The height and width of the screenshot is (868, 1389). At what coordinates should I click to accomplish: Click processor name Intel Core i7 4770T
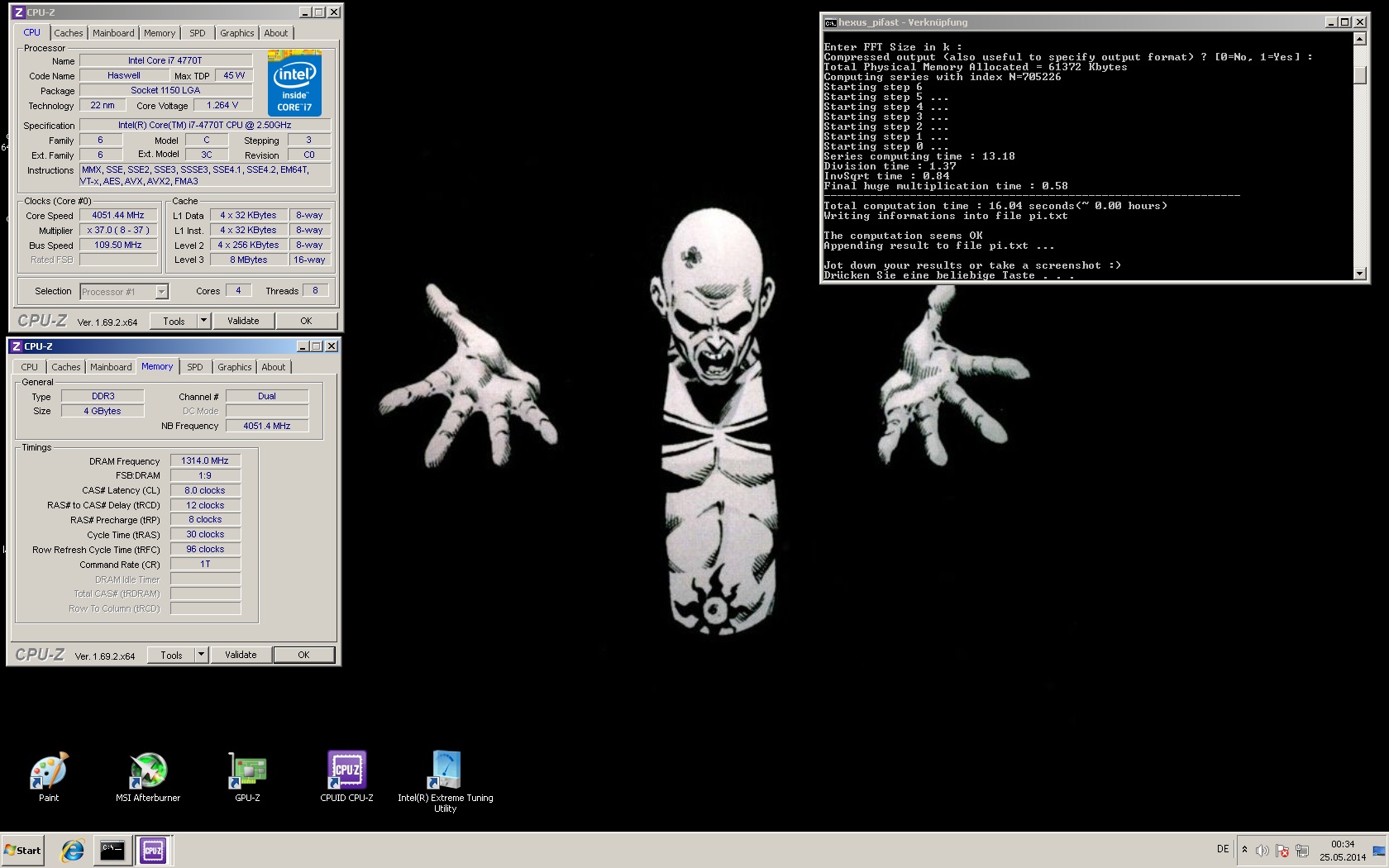point(165,60)
